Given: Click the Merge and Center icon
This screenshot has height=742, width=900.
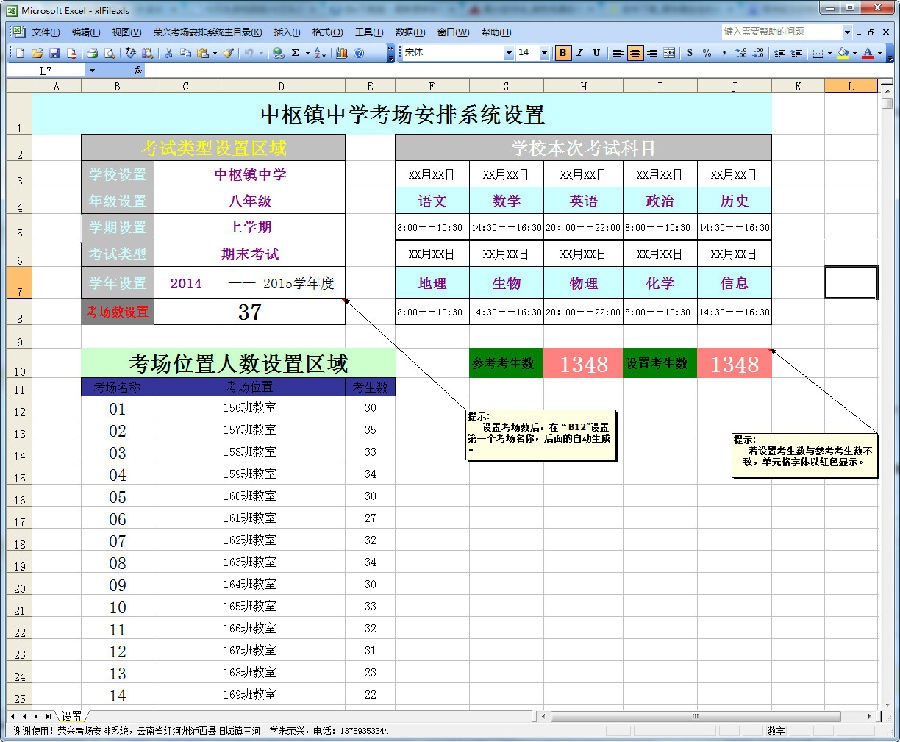Looking at the screenshot, I should pos(670,53).
